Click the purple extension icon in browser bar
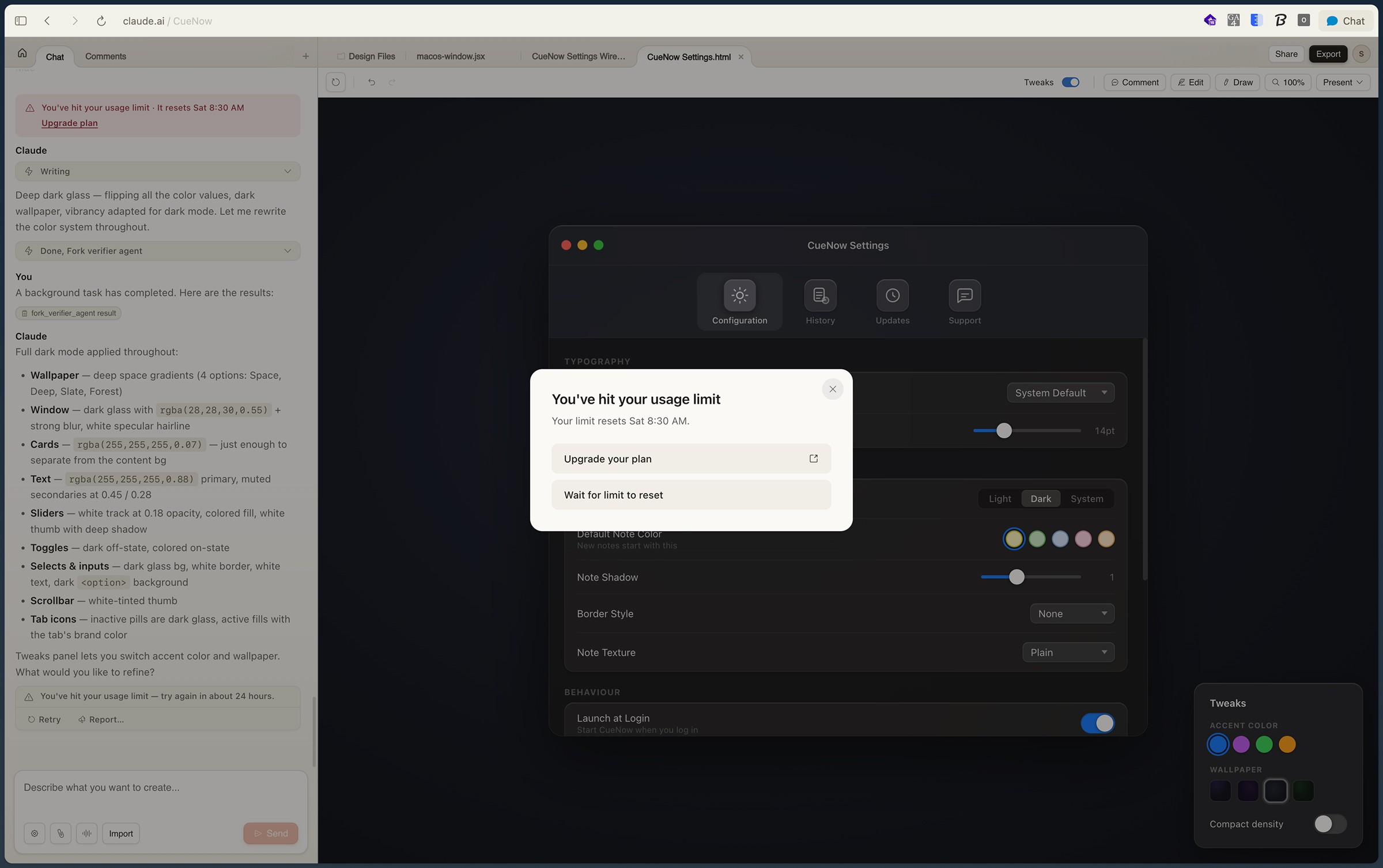Viewport: 1383px width, 868px height. click(1210, 21)
